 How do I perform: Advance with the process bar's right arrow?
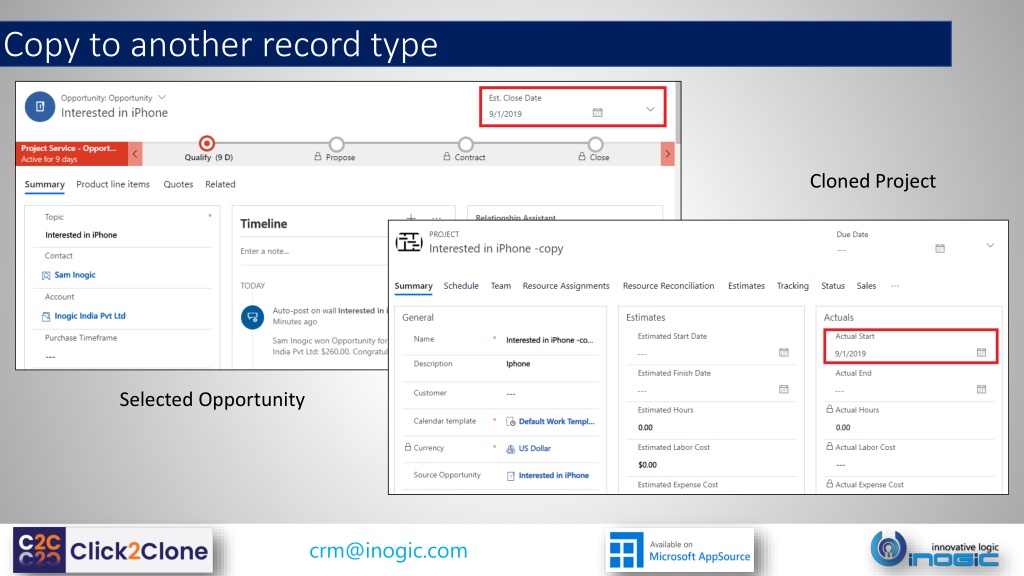(x=667, y=154)
